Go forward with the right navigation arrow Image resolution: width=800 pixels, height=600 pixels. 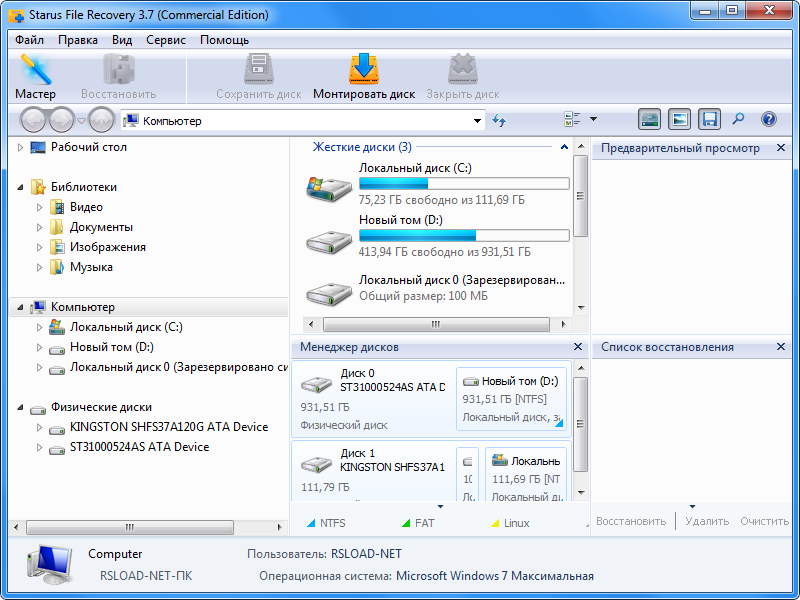(62, 120)
